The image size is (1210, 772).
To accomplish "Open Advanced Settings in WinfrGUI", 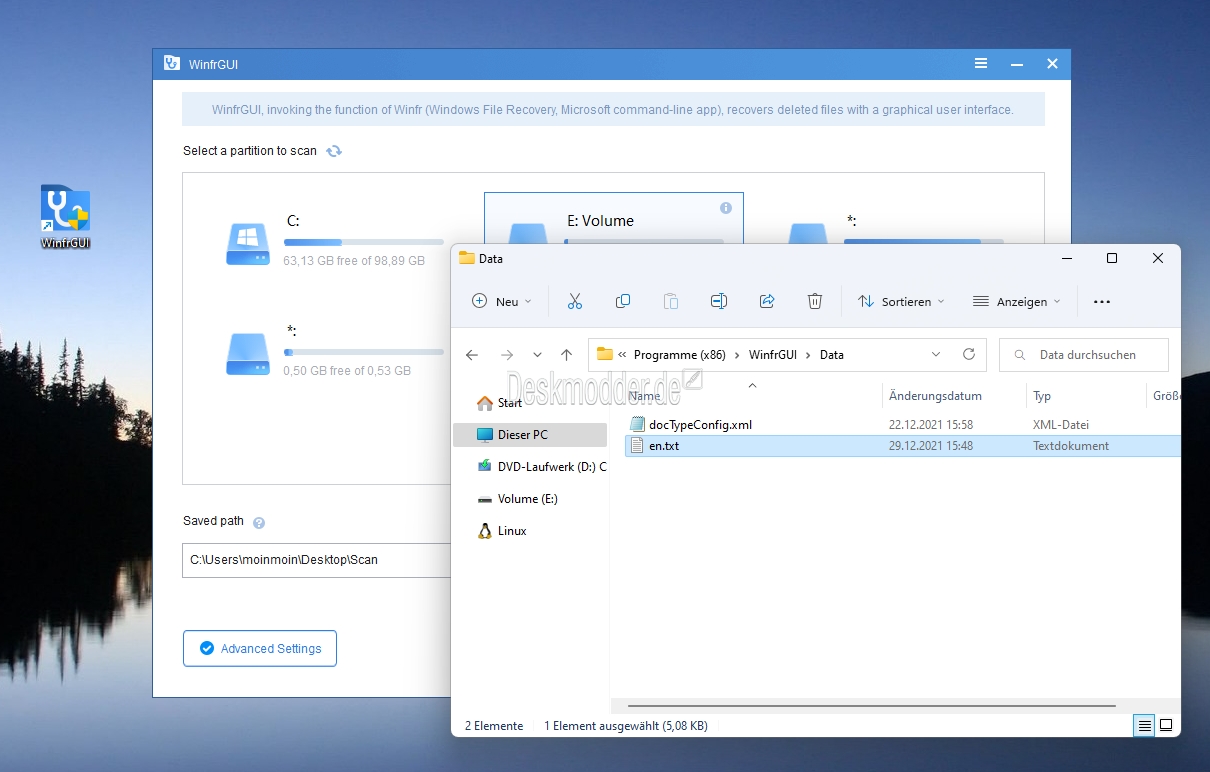I will tap(260, 649).
